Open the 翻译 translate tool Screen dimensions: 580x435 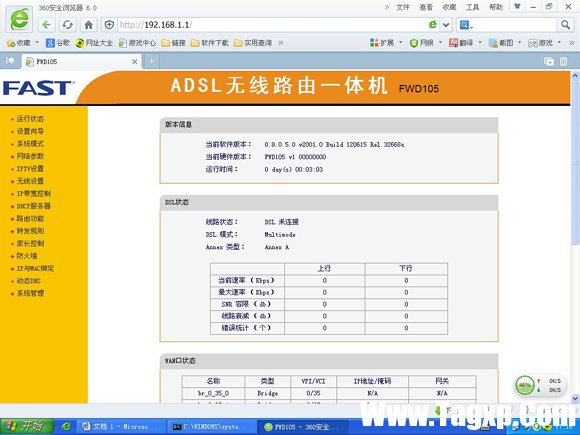(461, 43)
